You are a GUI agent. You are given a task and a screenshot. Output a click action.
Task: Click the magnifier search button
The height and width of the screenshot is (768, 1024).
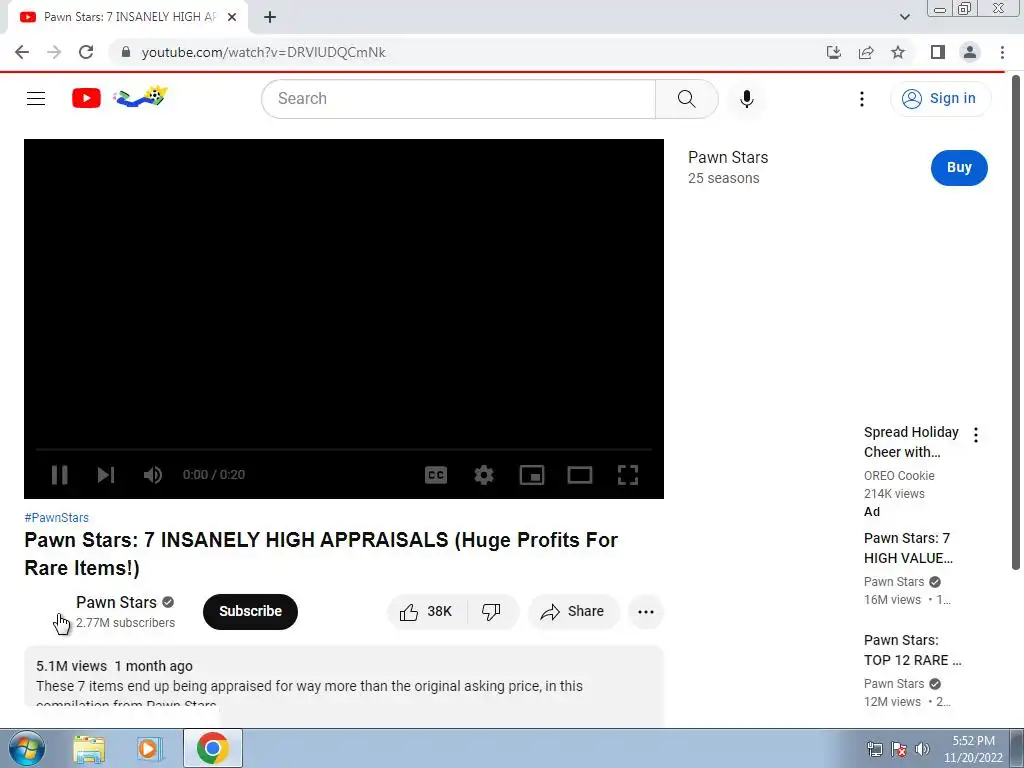[x=686, y=99]
